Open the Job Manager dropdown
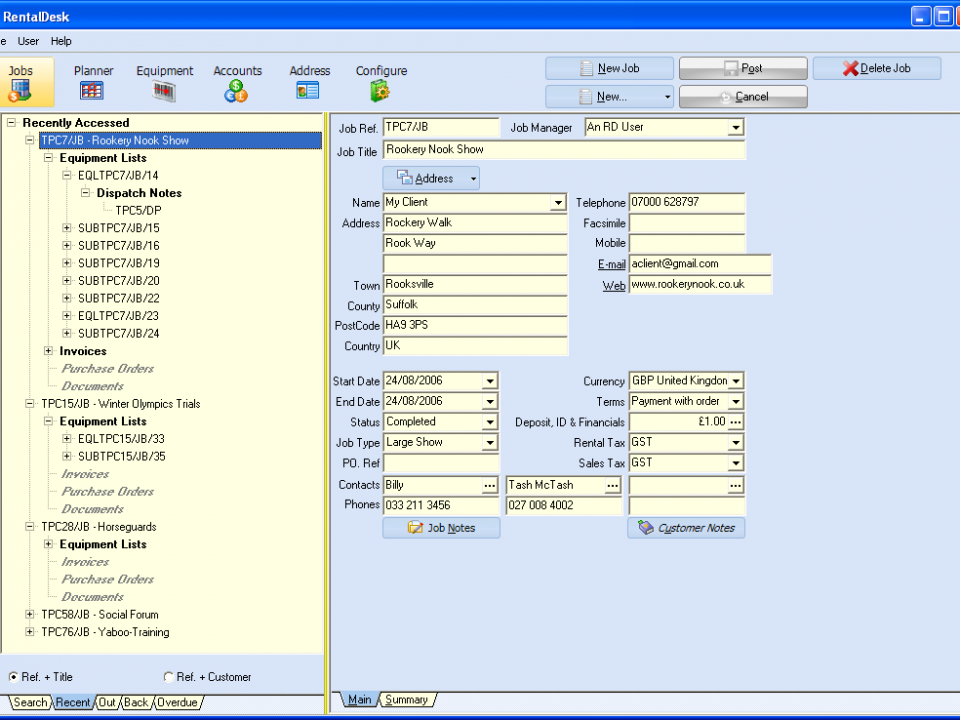Screen dimensions: 960x720 (736, 128)
